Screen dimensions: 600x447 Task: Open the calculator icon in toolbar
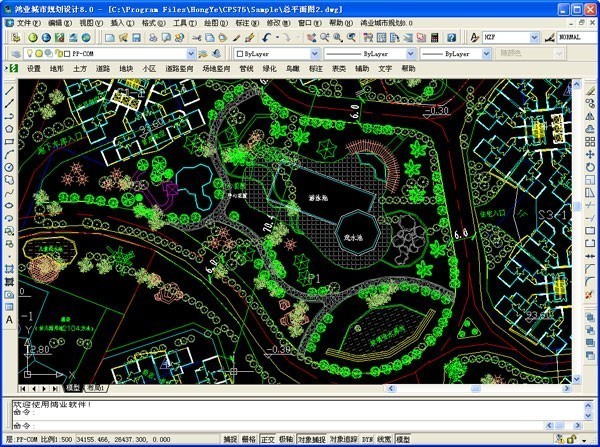coord(434,38)
